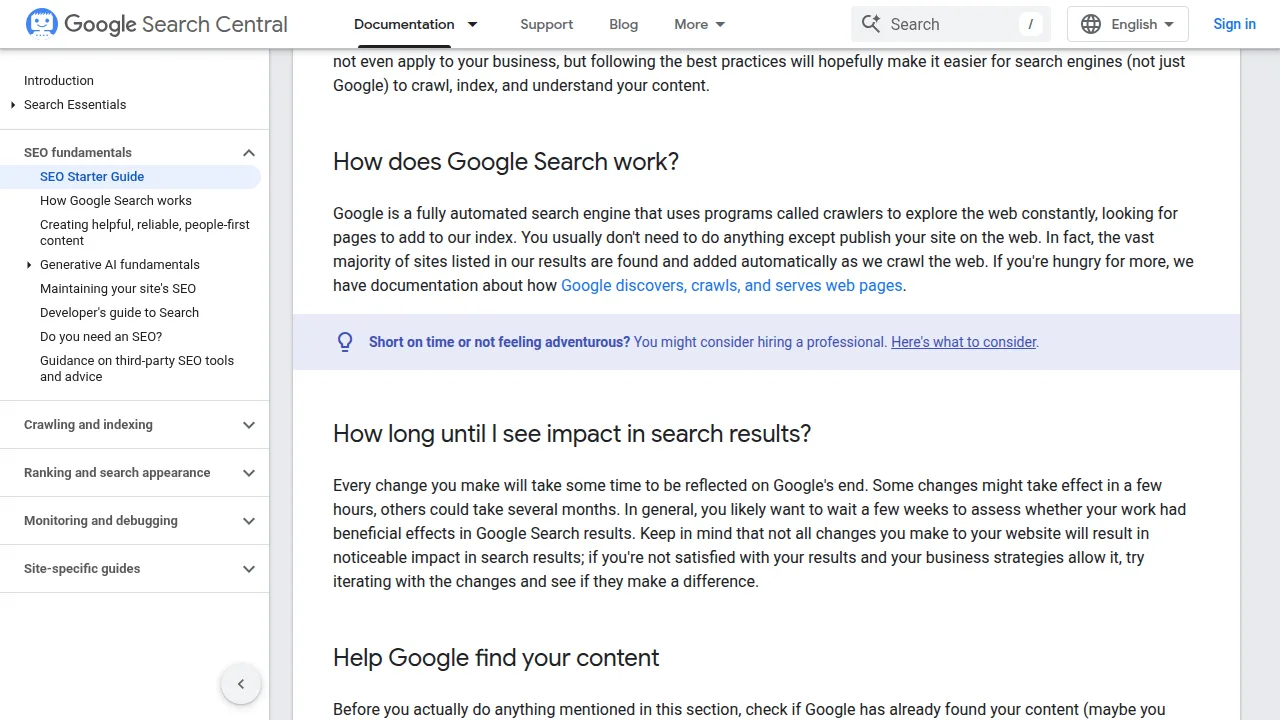This screenshot has width=1280, height=720.
Task: Expand Ranking and search appearance section
Action: click(x=249, y=472)
